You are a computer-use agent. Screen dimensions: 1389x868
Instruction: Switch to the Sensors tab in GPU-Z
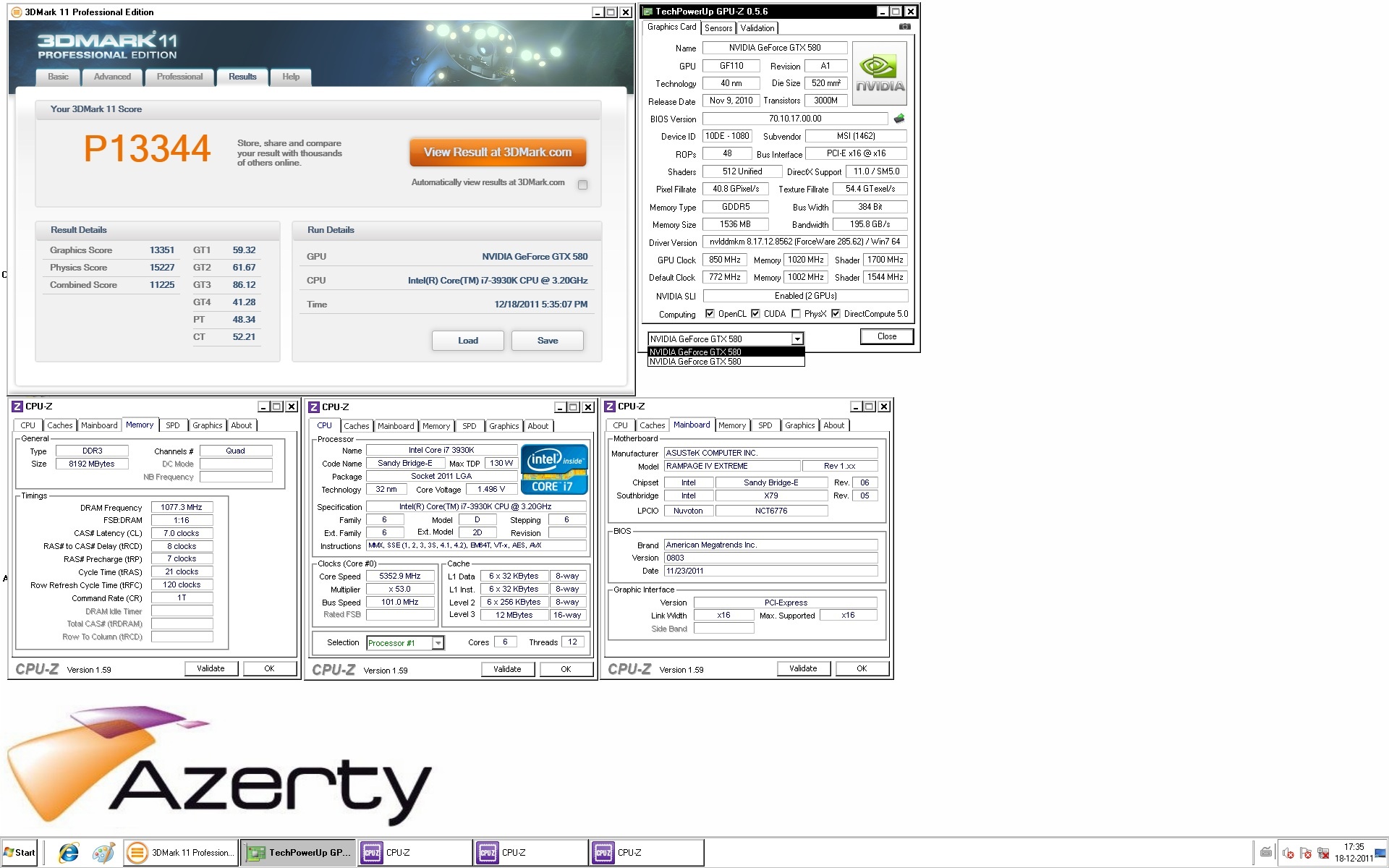(x=718, y=28)
